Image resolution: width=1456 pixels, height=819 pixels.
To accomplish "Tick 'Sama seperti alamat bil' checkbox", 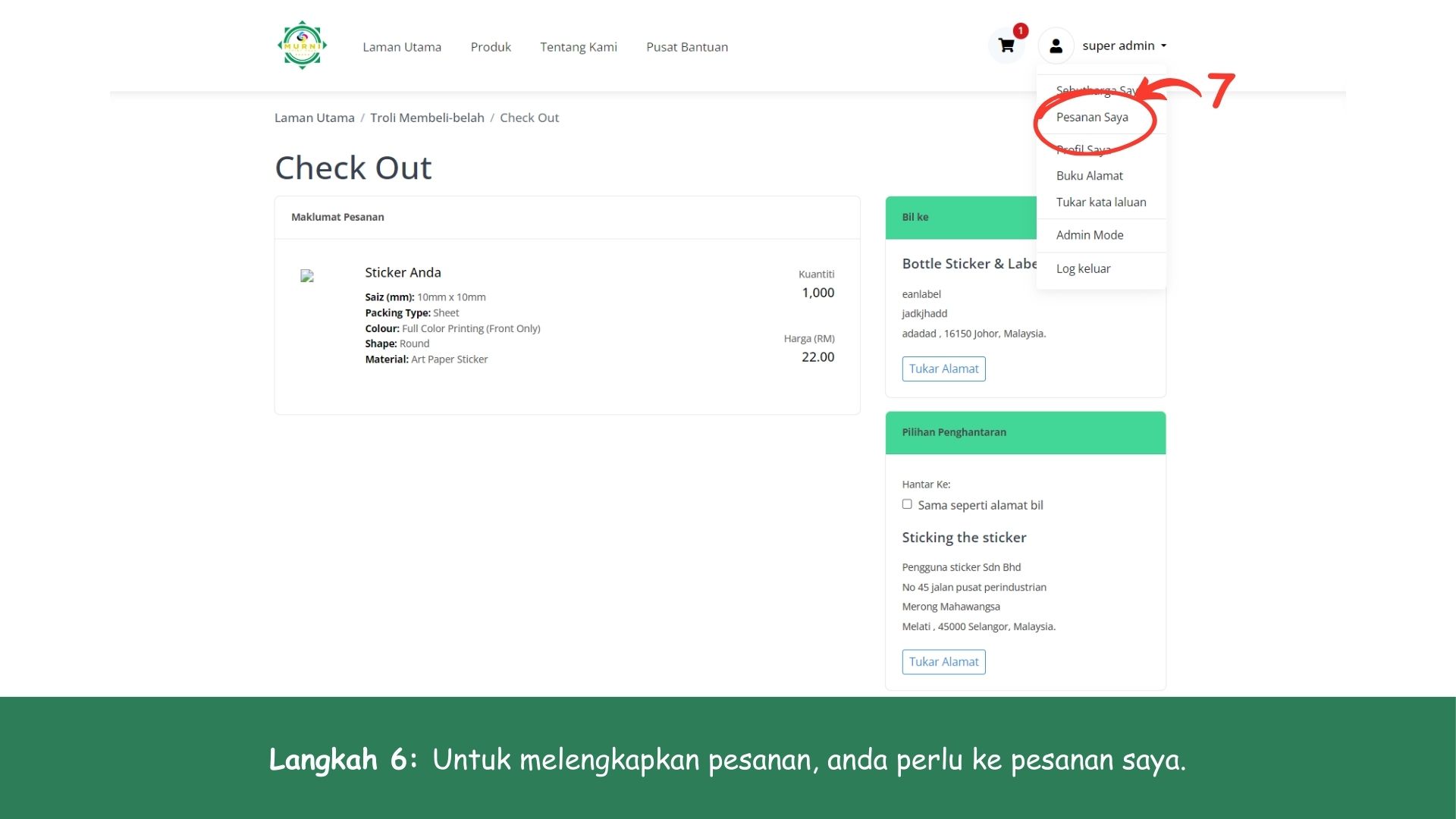I will (x=907, y=504).
